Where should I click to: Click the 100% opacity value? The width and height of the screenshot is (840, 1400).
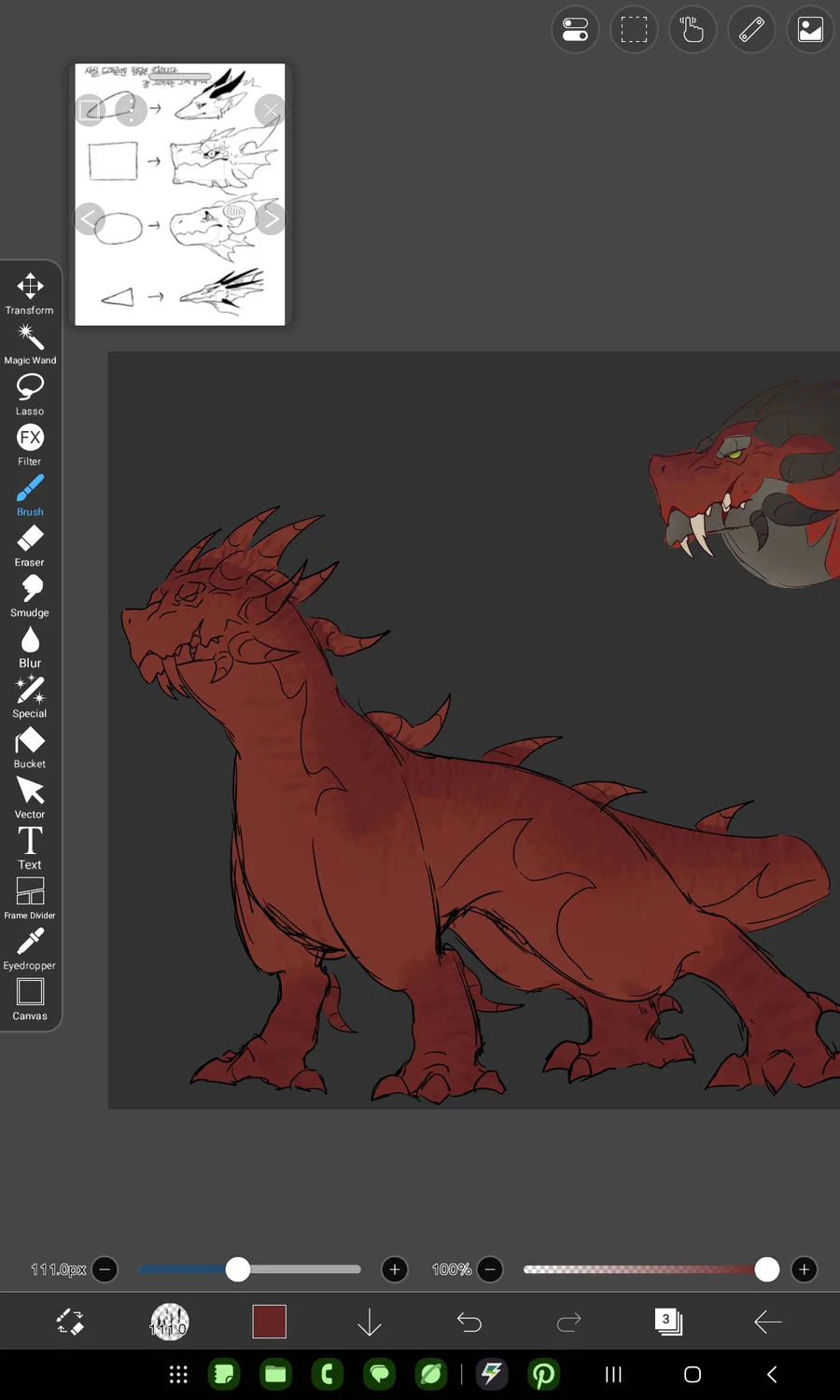pos(452,1269)
